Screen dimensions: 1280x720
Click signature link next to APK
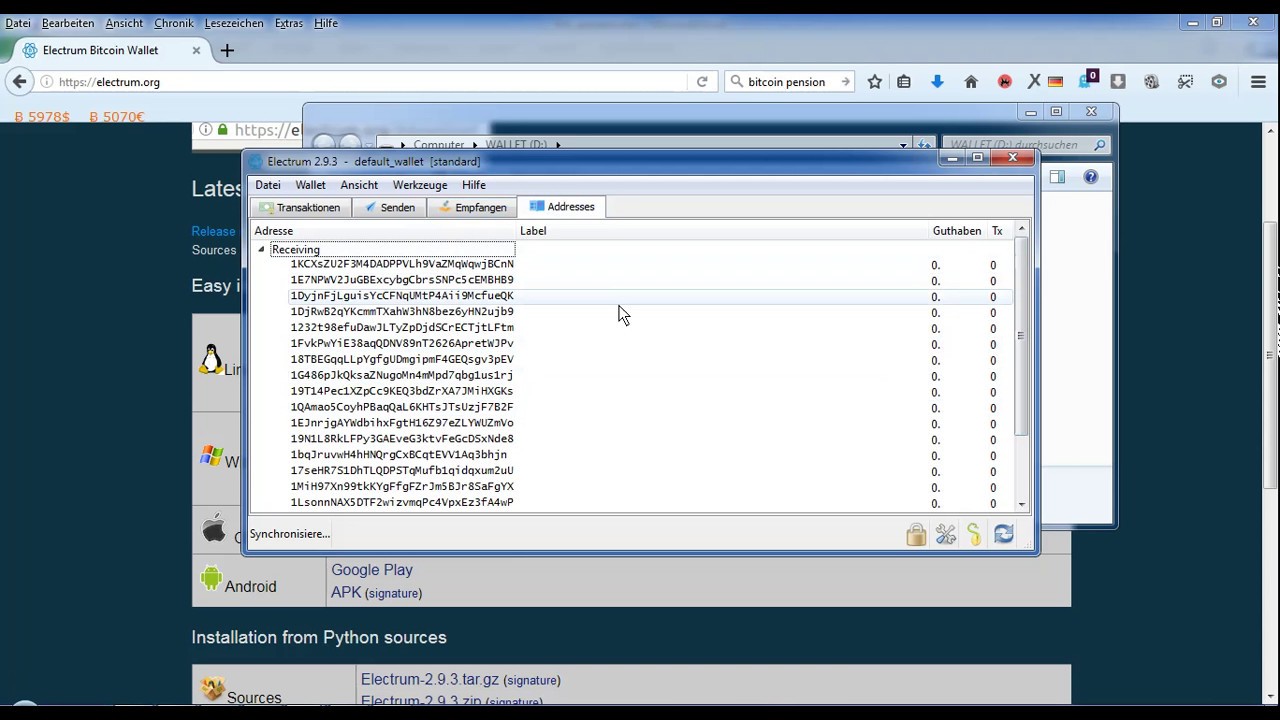click(393, 594)
